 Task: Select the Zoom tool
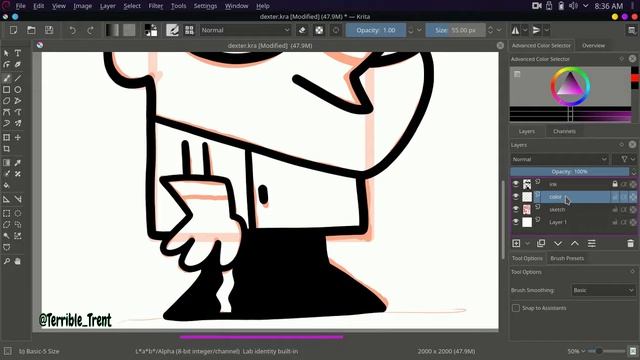click(7, 261)
